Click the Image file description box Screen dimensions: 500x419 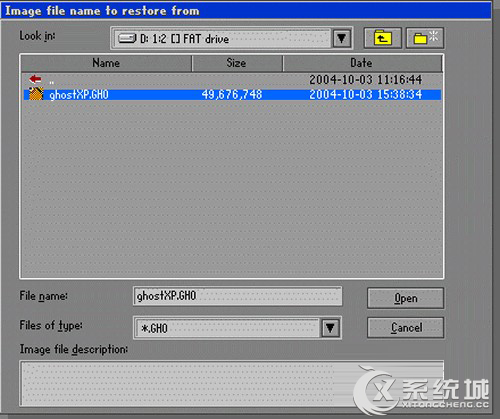pyautogui.click(x=231, y=383)
